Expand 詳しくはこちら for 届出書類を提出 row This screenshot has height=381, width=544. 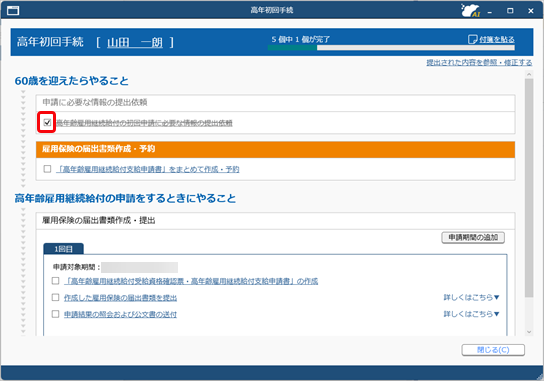coord(471,297)
